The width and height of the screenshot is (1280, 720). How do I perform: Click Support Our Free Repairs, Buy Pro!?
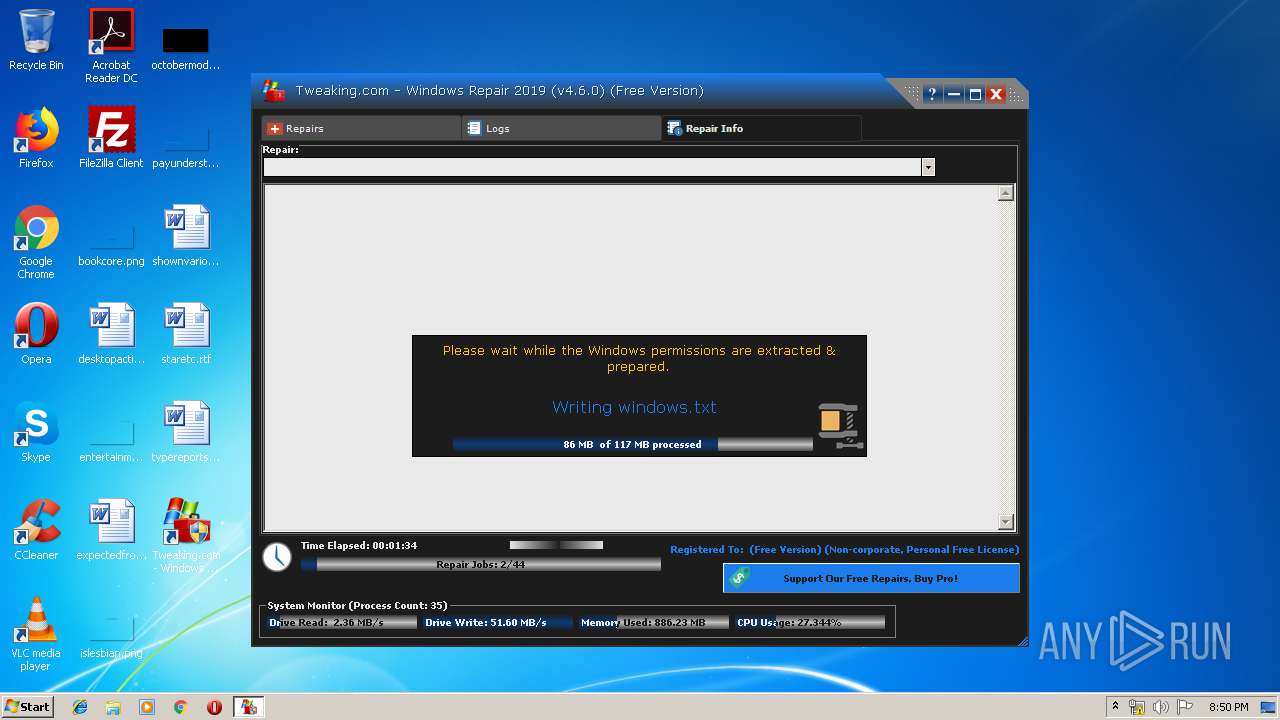tap(871, 578)
